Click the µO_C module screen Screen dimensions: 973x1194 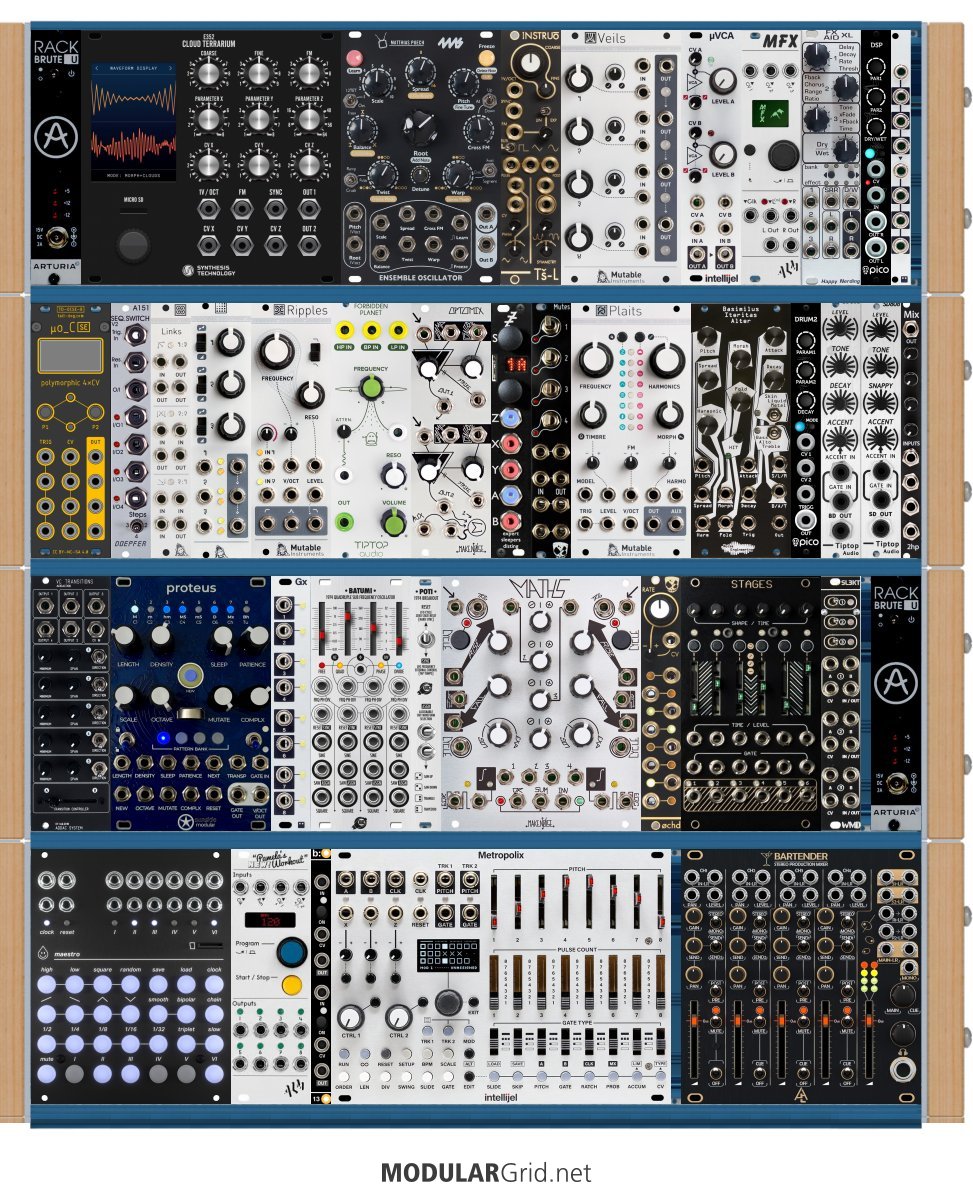(70, 356)
